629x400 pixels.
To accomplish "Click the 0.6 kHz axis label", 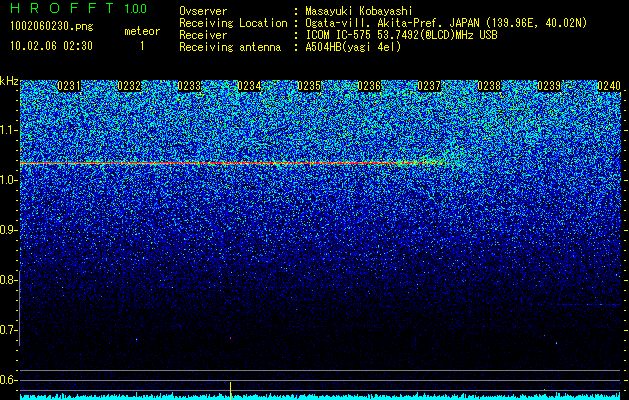I will [8, 380].
